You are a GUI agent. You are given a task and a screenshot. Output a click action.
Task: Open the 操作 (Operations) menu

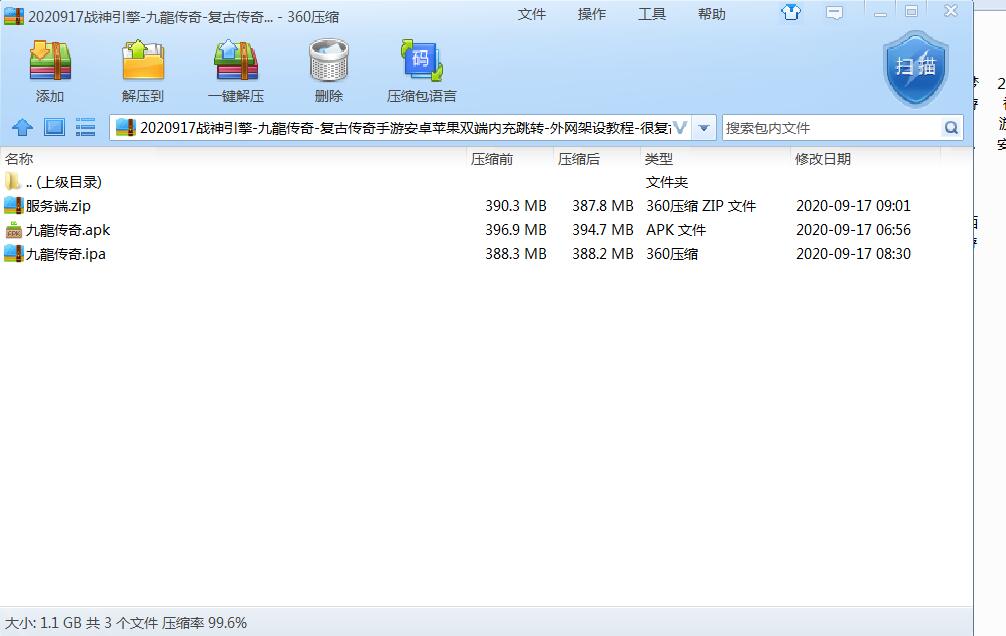tap(592, 14)
